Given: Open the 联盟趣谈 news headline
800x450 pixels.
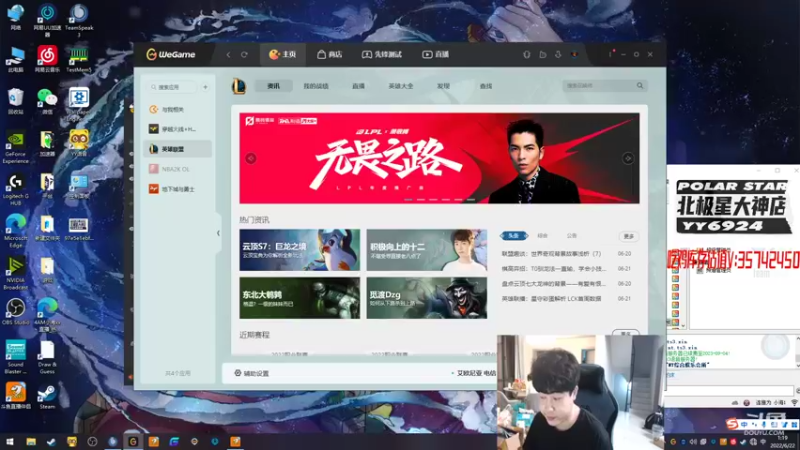Looking at the screenshot, I should pos(552,254).
